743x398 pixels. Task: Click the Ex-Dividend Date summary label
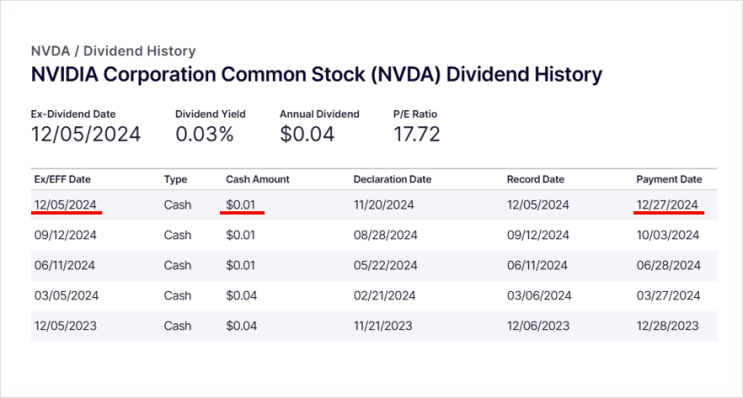click(73, 114)
